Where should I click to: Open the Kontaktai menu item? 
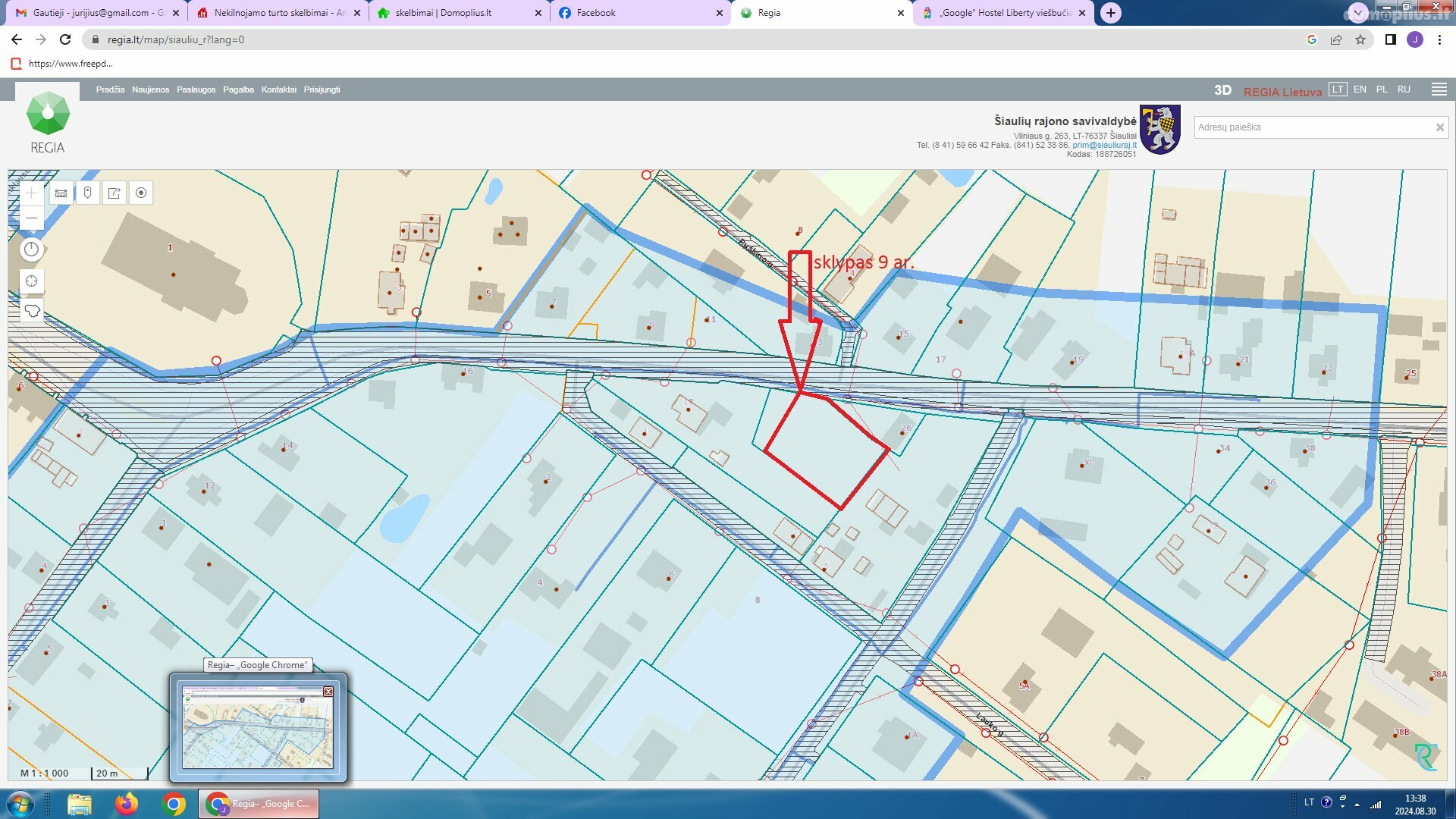click(279, 89)
